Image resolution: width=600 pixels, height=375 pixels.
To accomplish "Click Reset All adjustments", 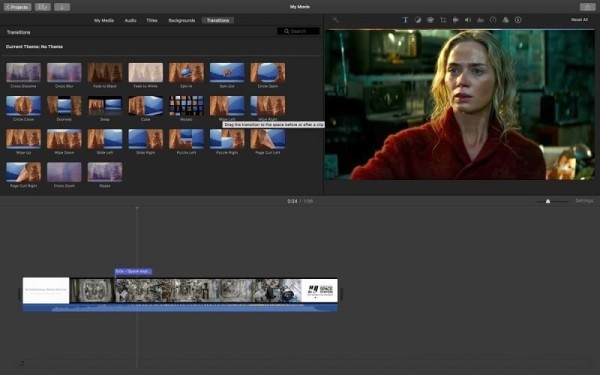I will 579,20.
